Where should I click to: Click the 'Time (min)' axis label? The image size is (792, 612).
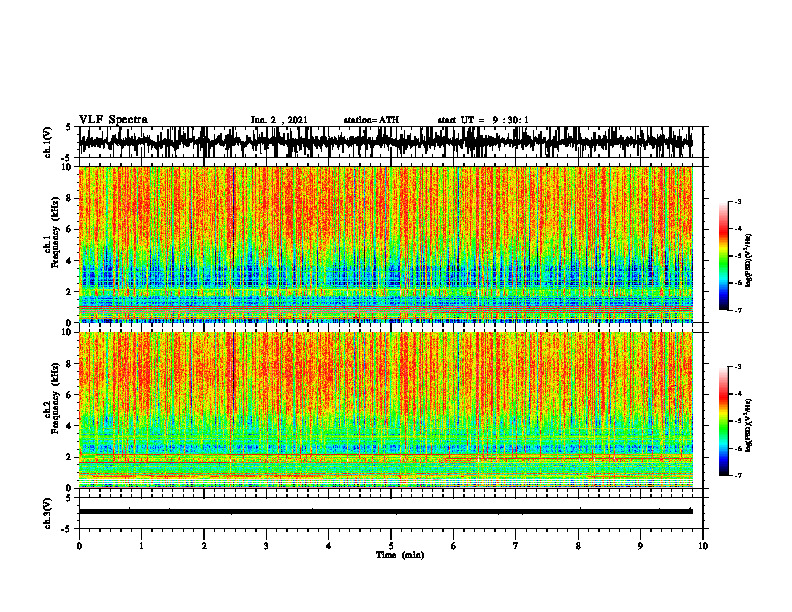[400, 555]
